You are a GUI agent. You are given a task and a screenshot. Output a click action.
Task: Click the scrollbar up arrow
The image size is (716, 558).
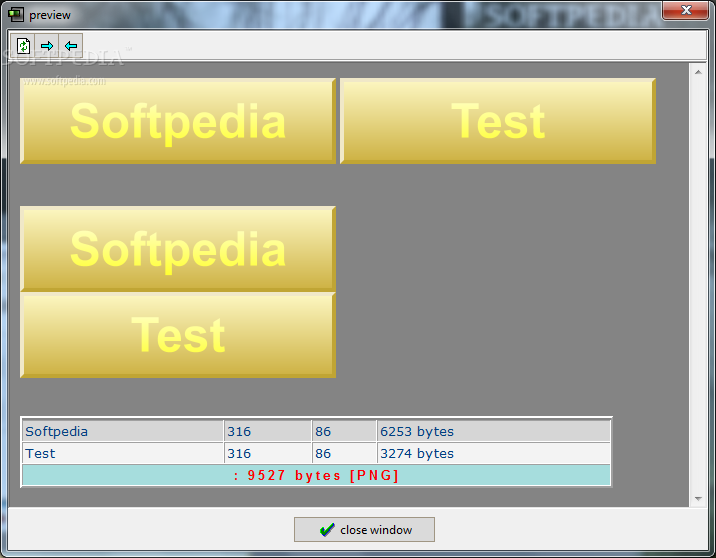[698, 72]
